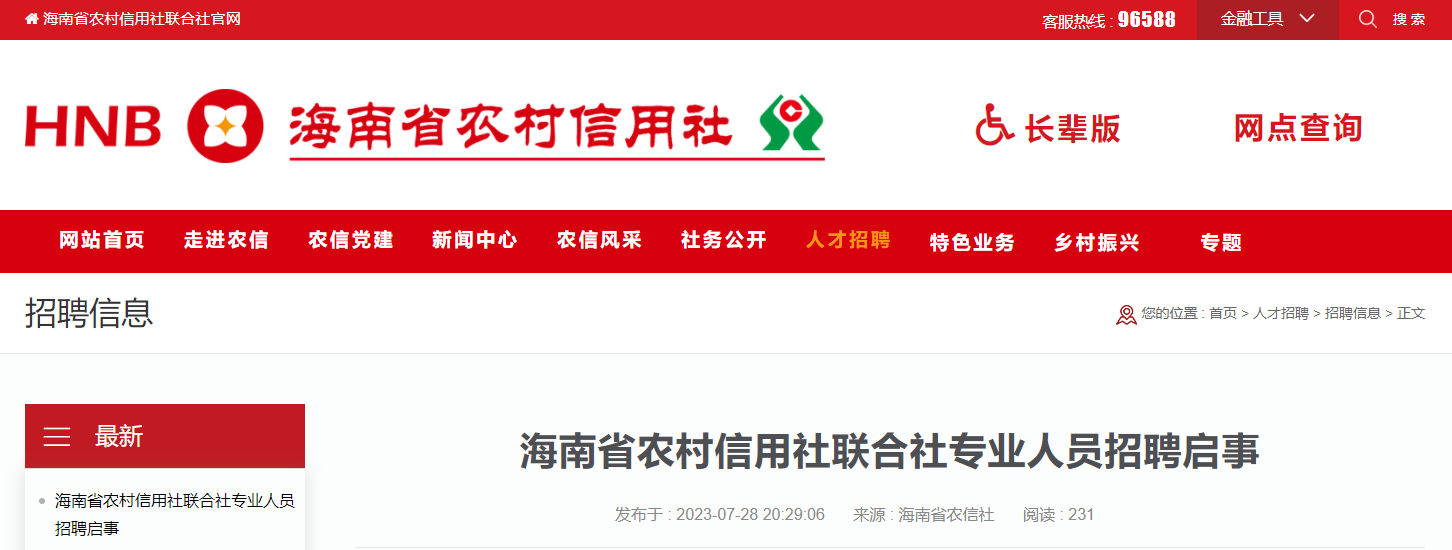Image resolution: width=1452 pixels, height=550 pixels.
Task: Click the 网点查询 link
Action: 1298,128
